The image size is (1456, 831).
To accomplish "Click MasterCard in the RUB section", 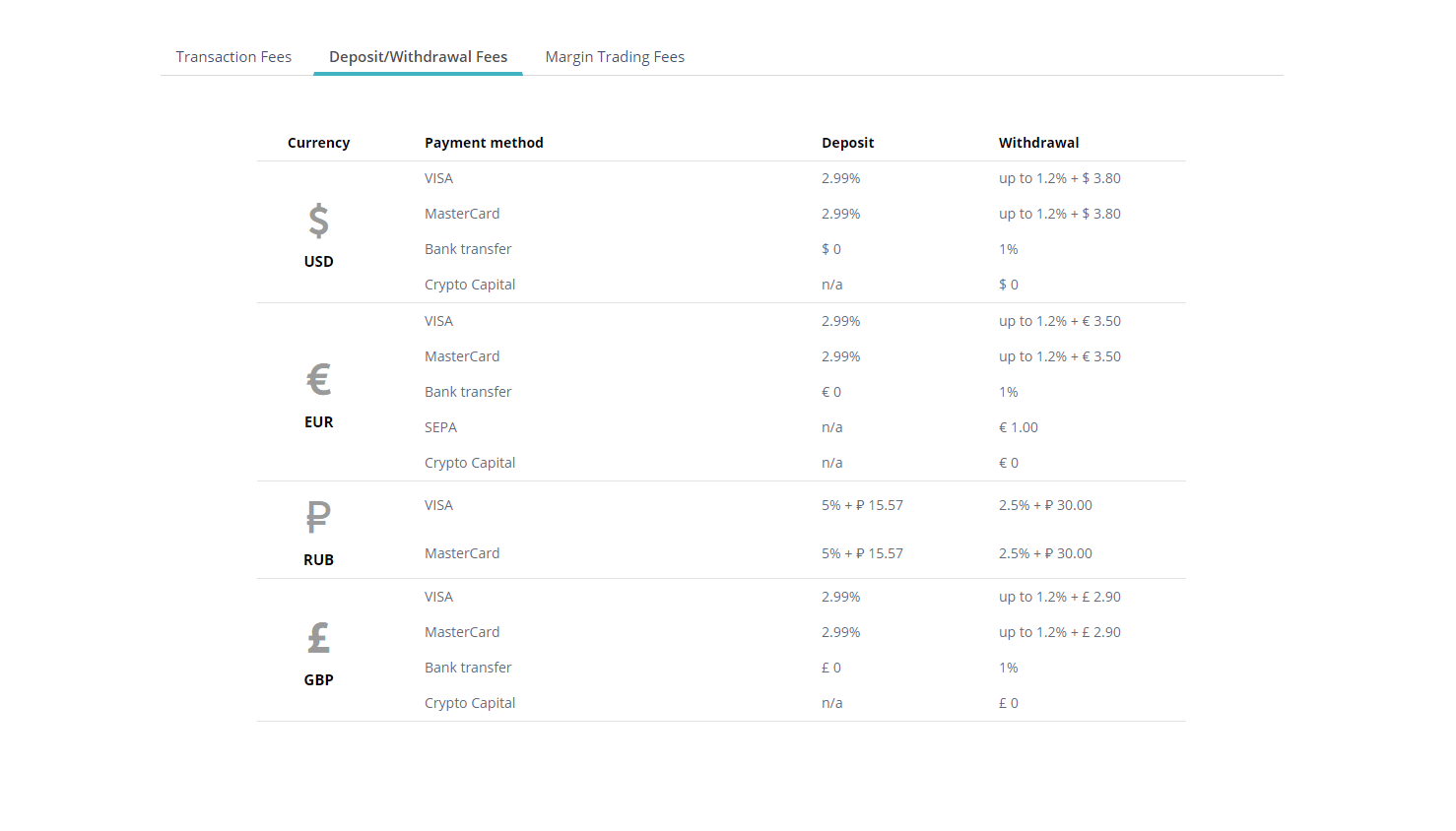I will tap(462, 553).
